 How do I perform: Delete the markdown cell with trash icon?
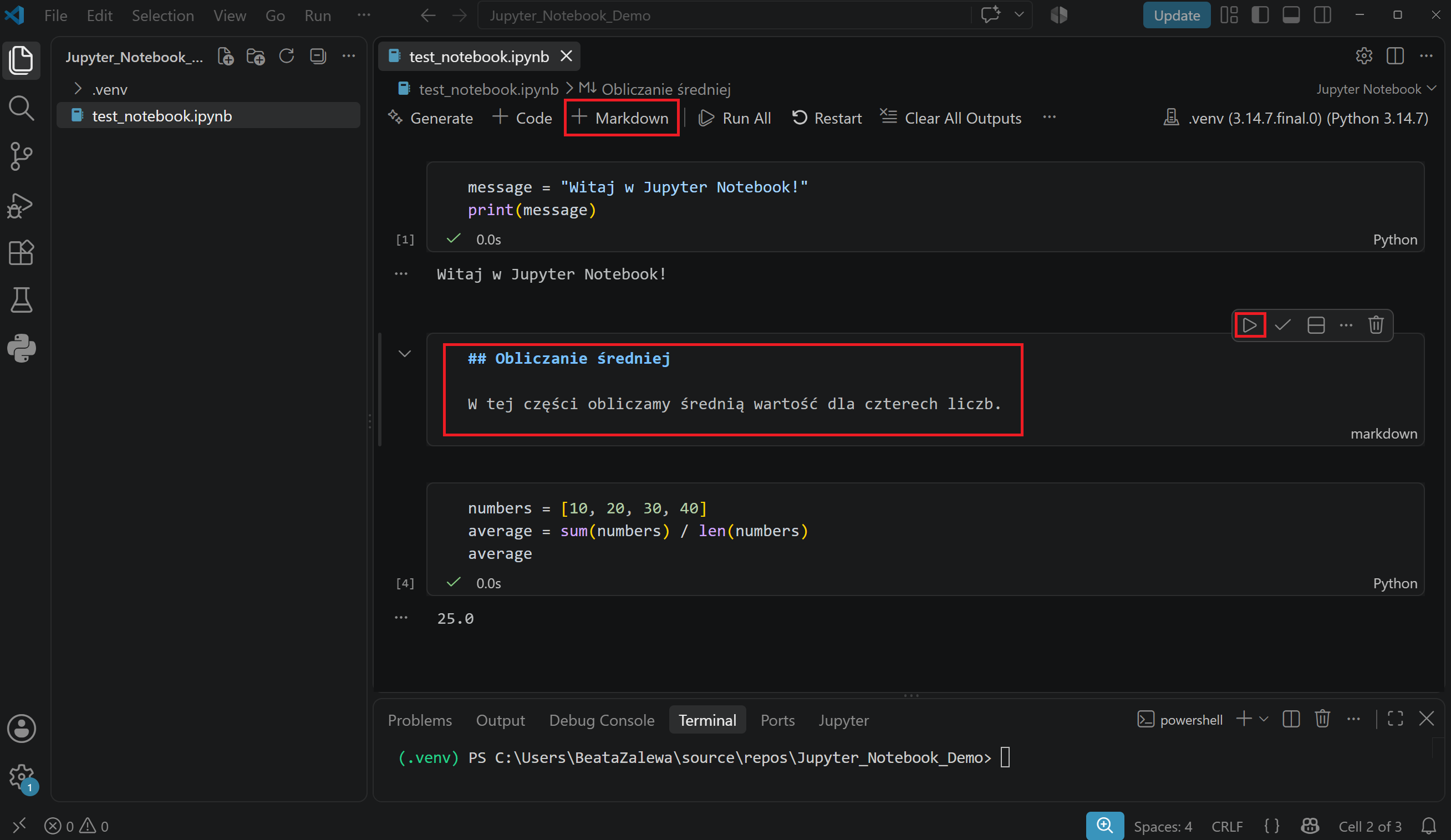point(1376,325)
